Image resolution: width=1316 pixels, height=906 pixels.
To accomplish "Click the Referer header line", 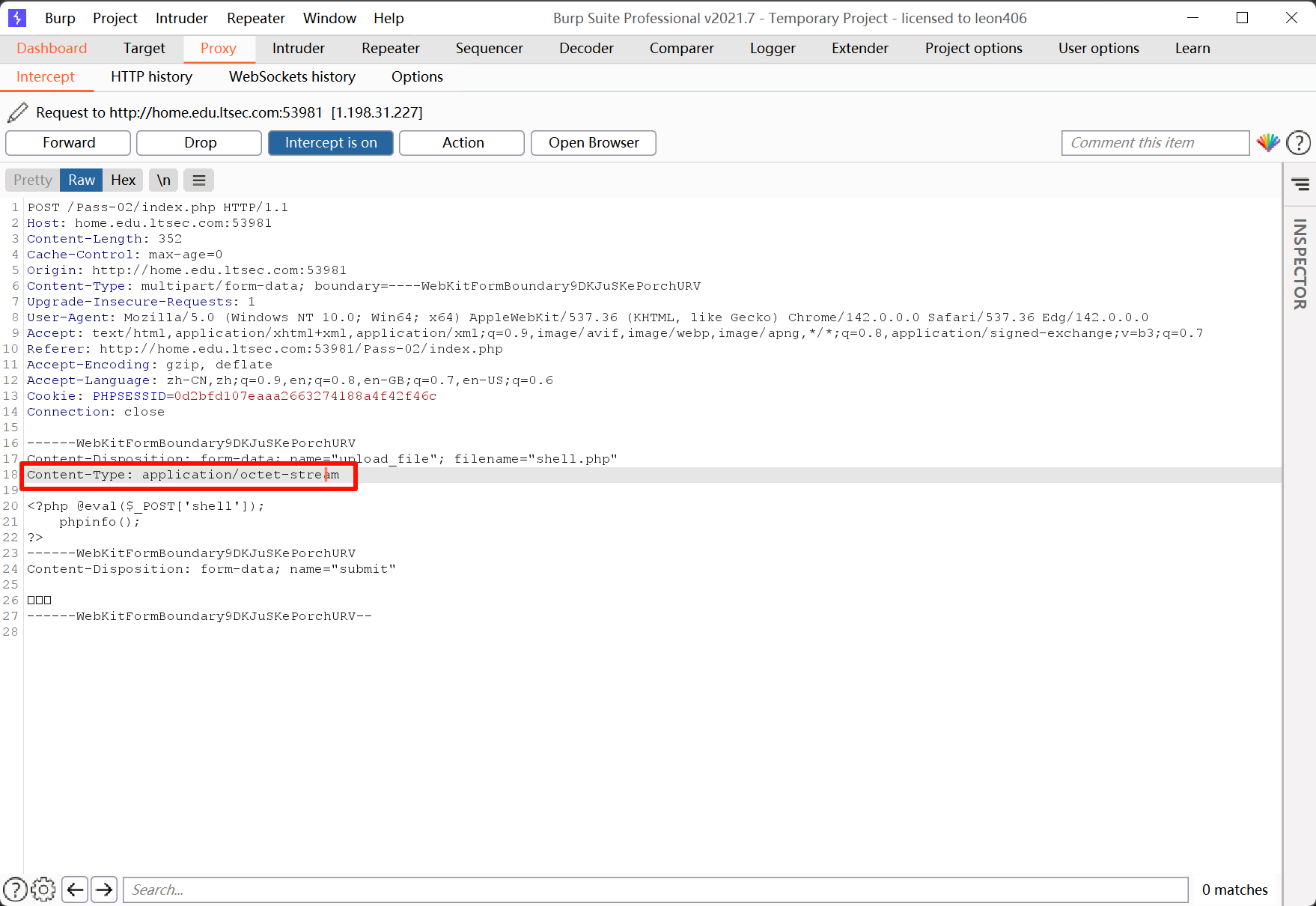I will (x=265, y=349).
